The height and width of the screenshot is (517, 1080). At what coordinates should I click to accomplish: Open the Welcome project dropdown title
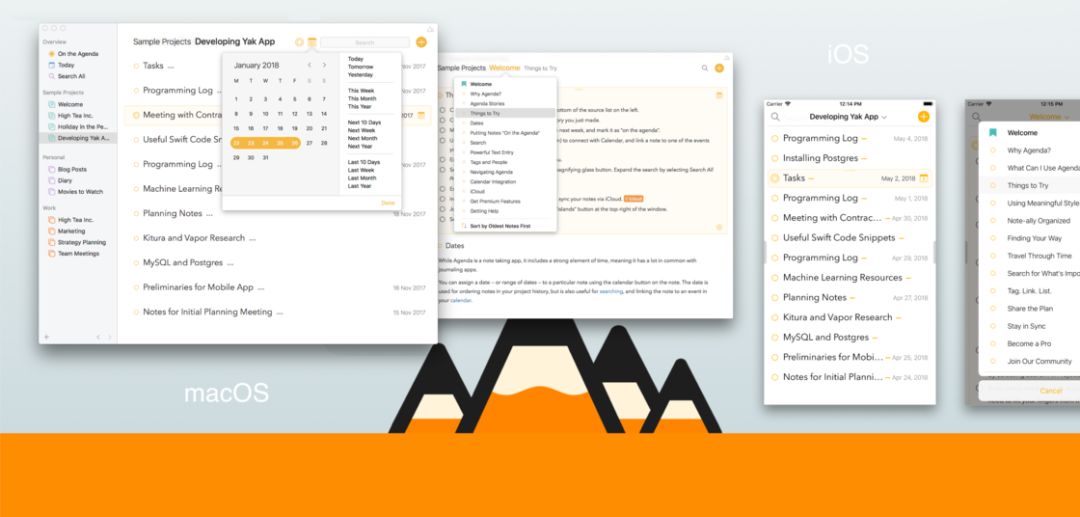click(504, 68)
